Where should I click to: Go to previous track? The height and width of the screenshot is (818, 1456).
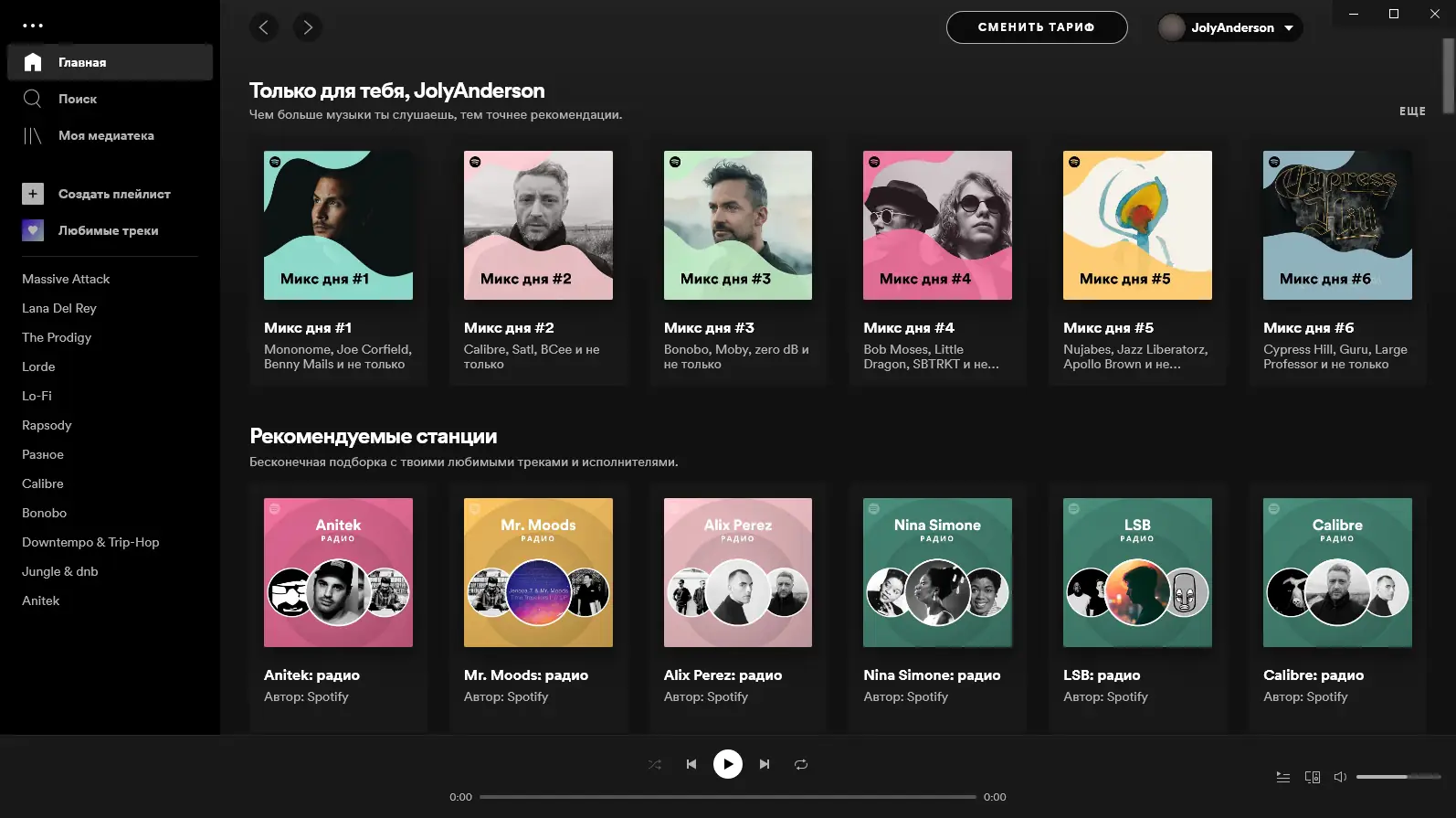pyautogui.click(x=691, y=765)
